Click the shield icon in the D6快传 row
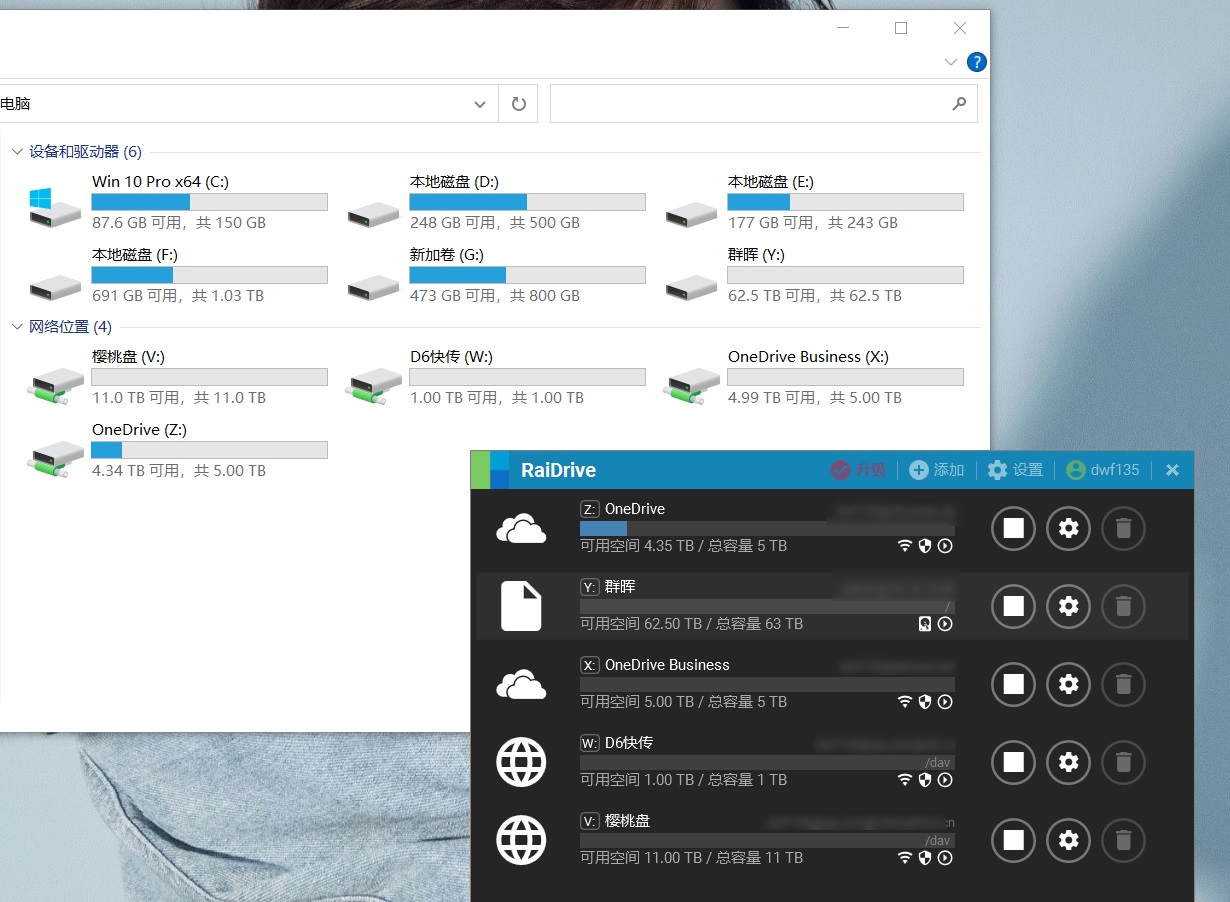The image size is (1230, 902). (x=925, y=780)
